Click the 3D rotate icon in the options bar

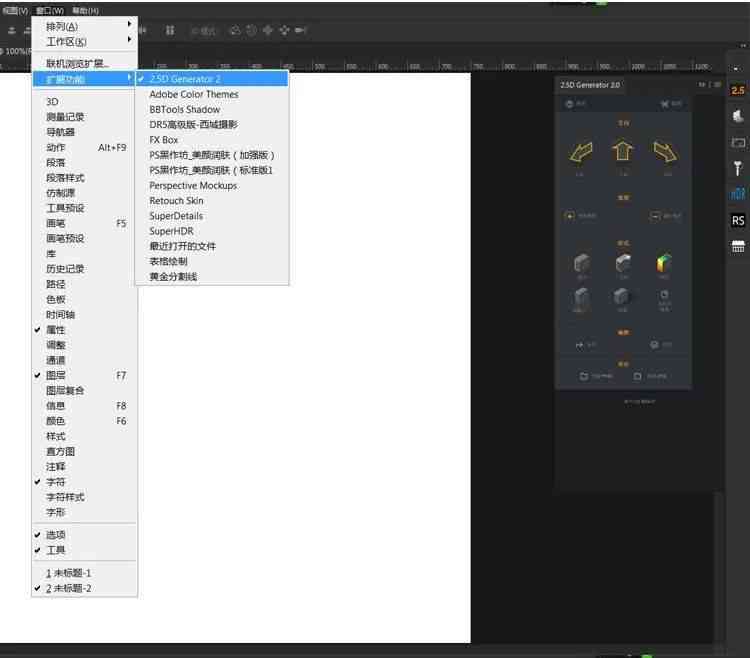pos(235,30)
